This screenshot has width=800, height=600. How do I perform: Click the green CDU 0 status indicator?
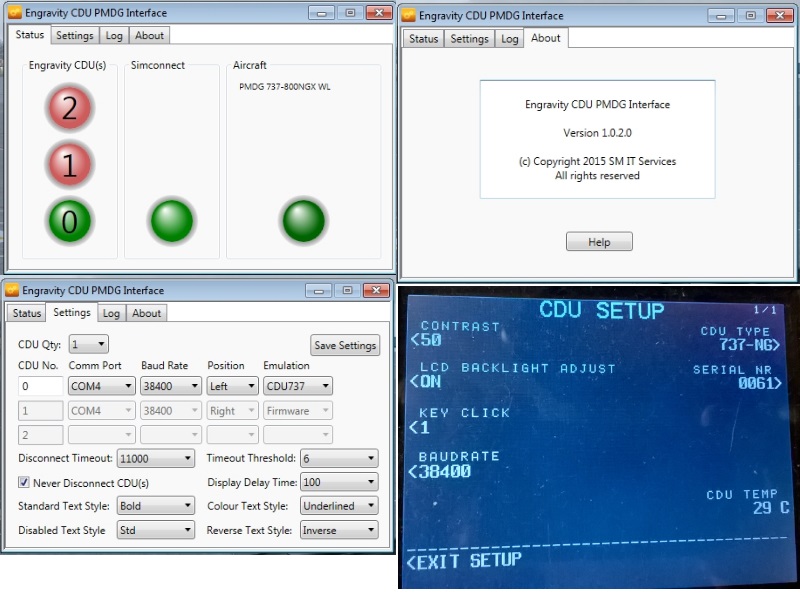click(x=69, y=221)
